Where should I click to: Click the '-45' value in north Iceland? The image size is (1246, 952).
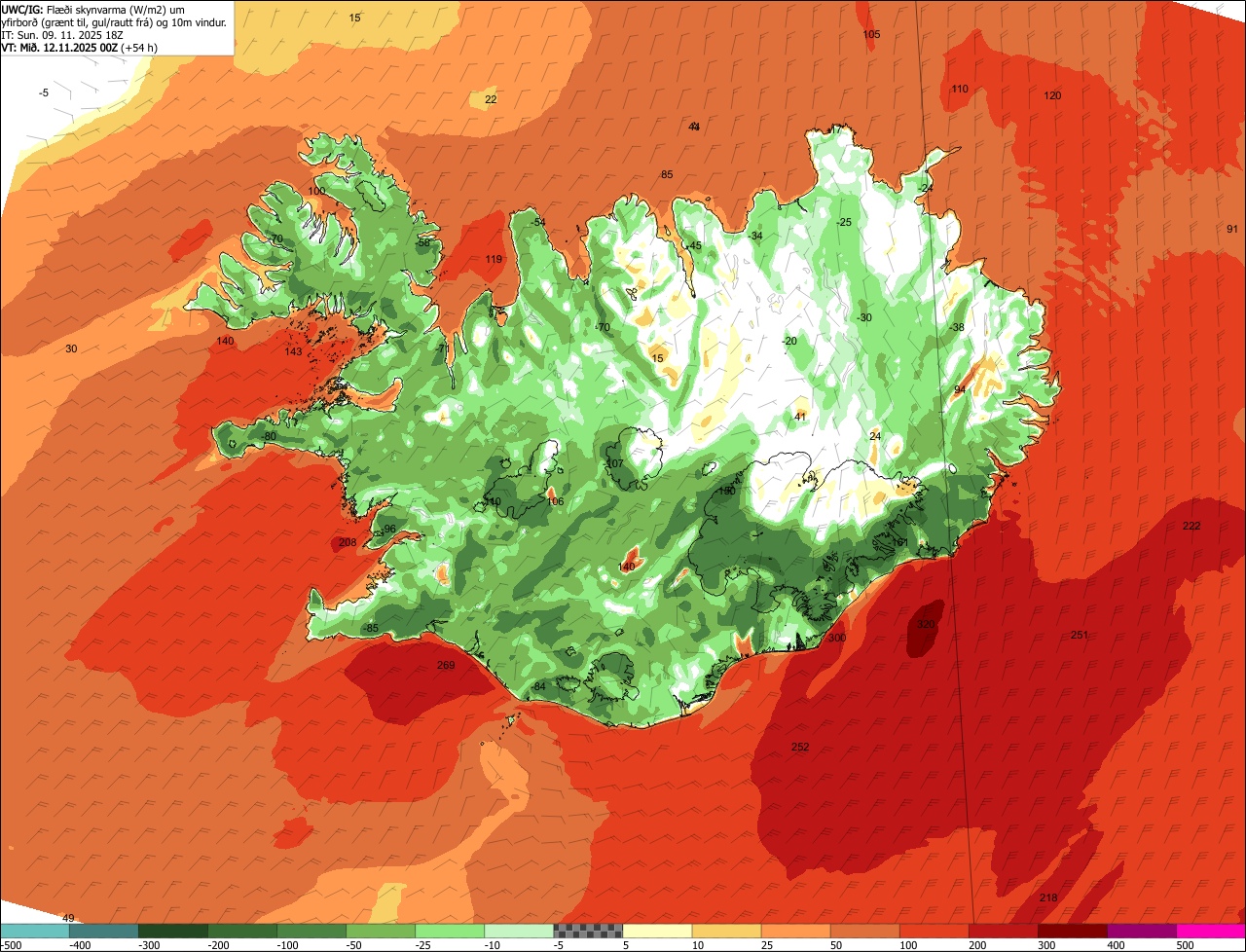click(694, 246)
